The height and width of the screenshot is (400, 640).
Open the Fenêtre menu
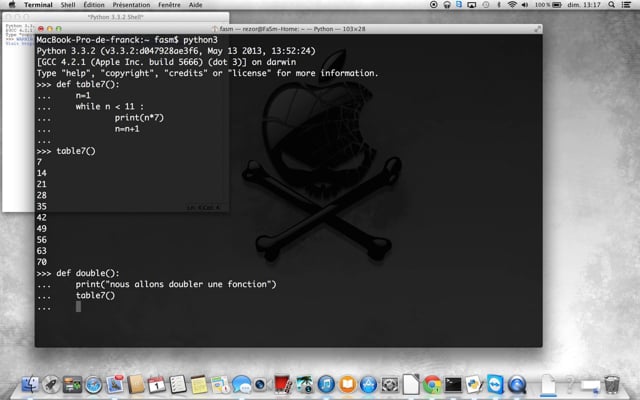click(169, 5)
